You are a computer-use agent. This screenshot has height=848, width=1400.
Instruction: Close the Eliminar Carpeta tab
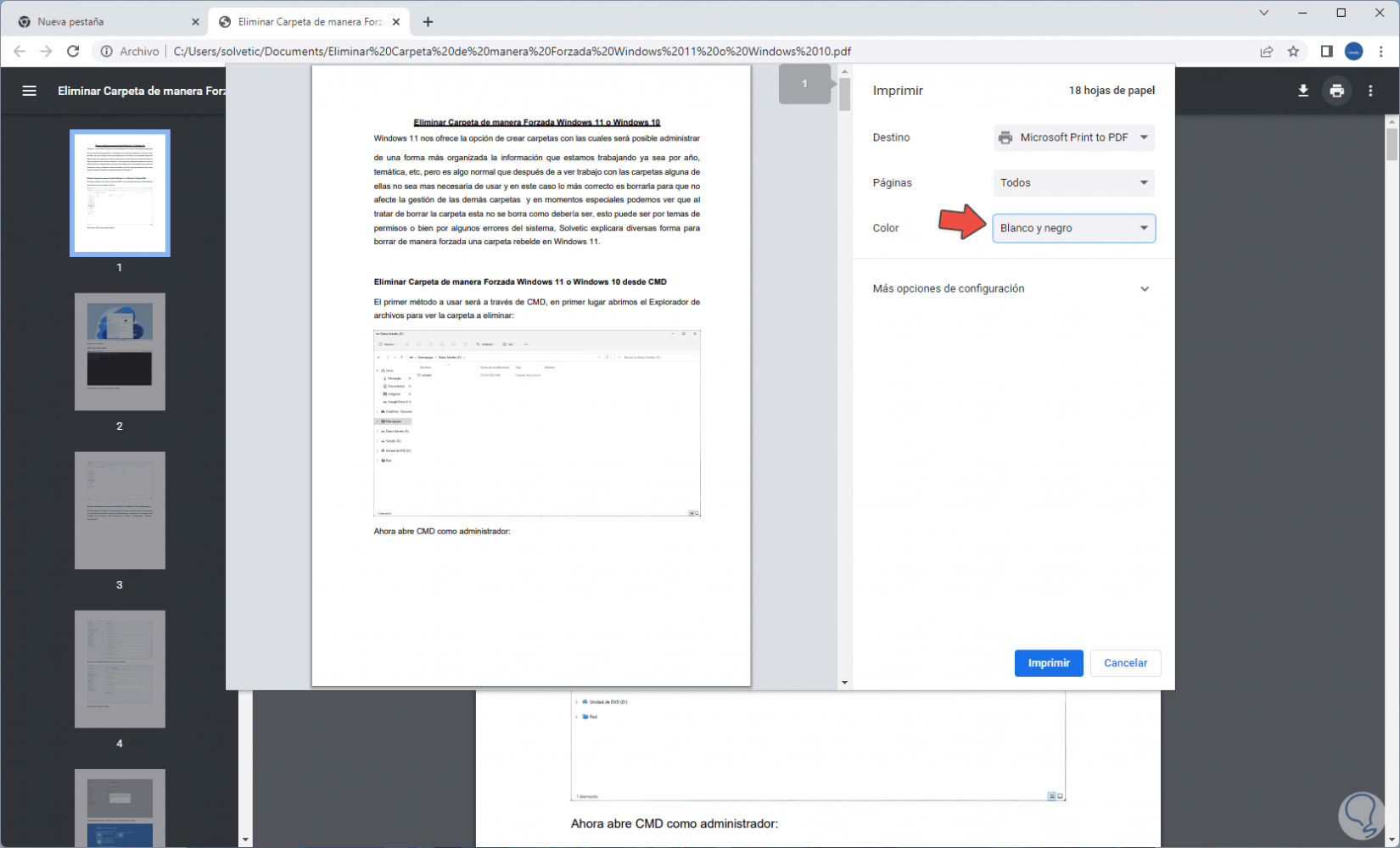396,22
